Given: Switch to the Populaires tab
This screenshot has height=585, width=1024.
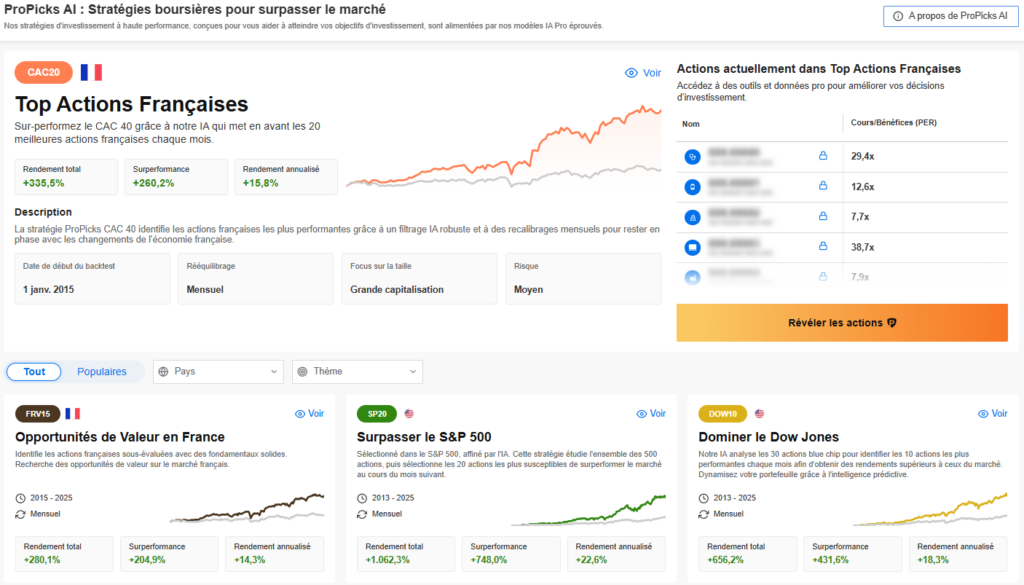Looking at the screenshot, I should point(102,372).
